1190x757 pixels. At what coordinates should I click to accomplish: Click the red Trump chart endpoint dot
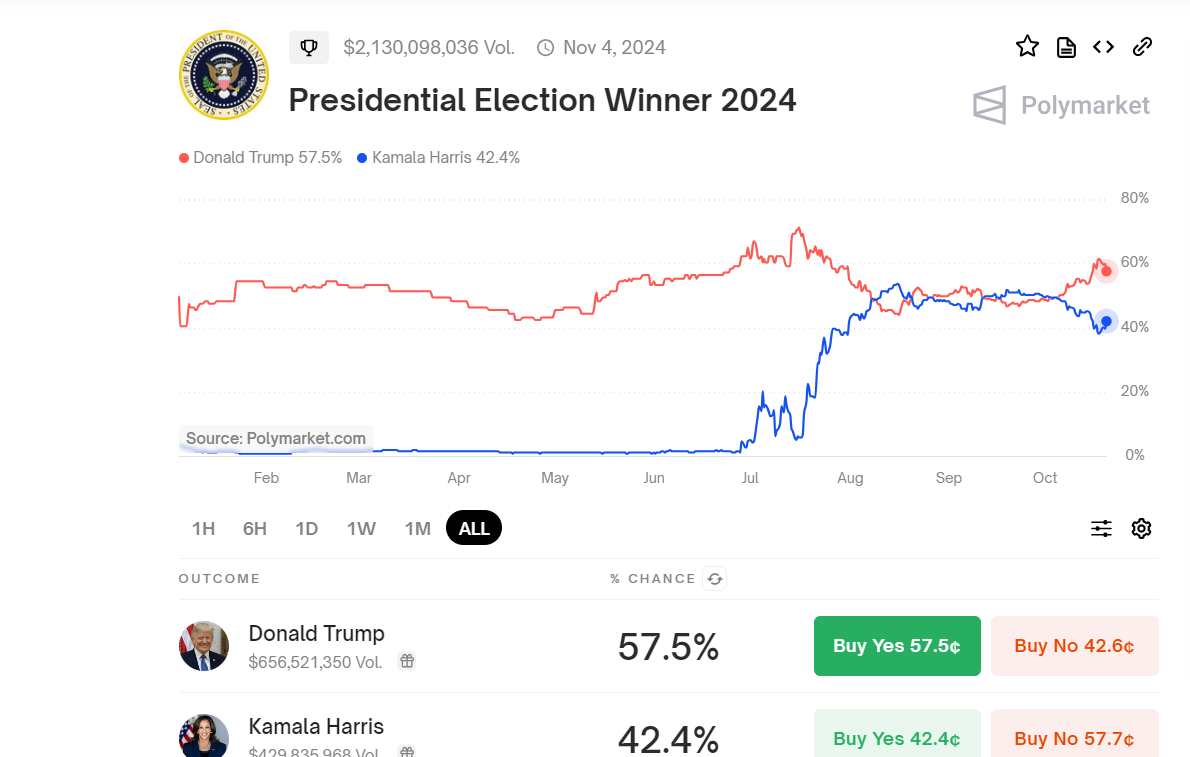click(1106, 271)
